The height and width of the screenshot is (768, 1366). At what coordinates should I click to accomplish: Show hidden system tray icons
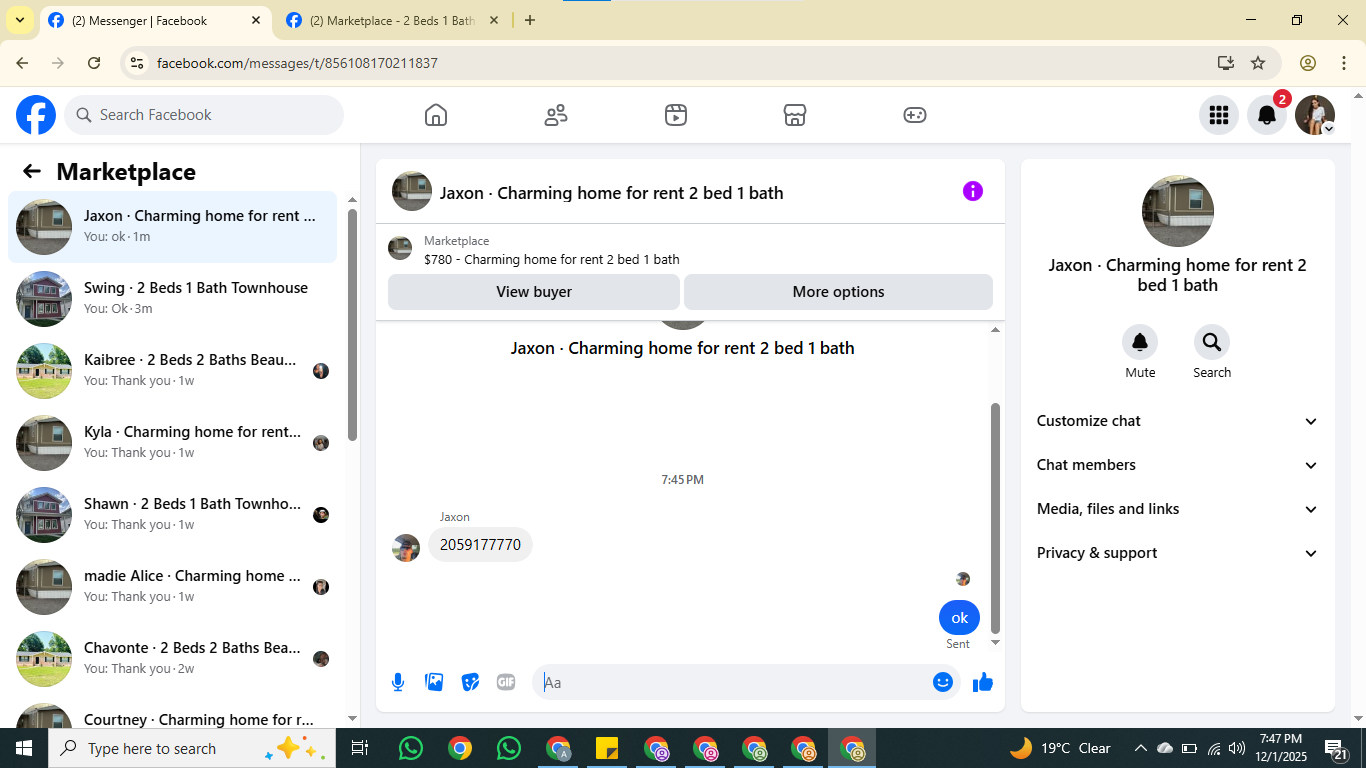pos(1140,748)
